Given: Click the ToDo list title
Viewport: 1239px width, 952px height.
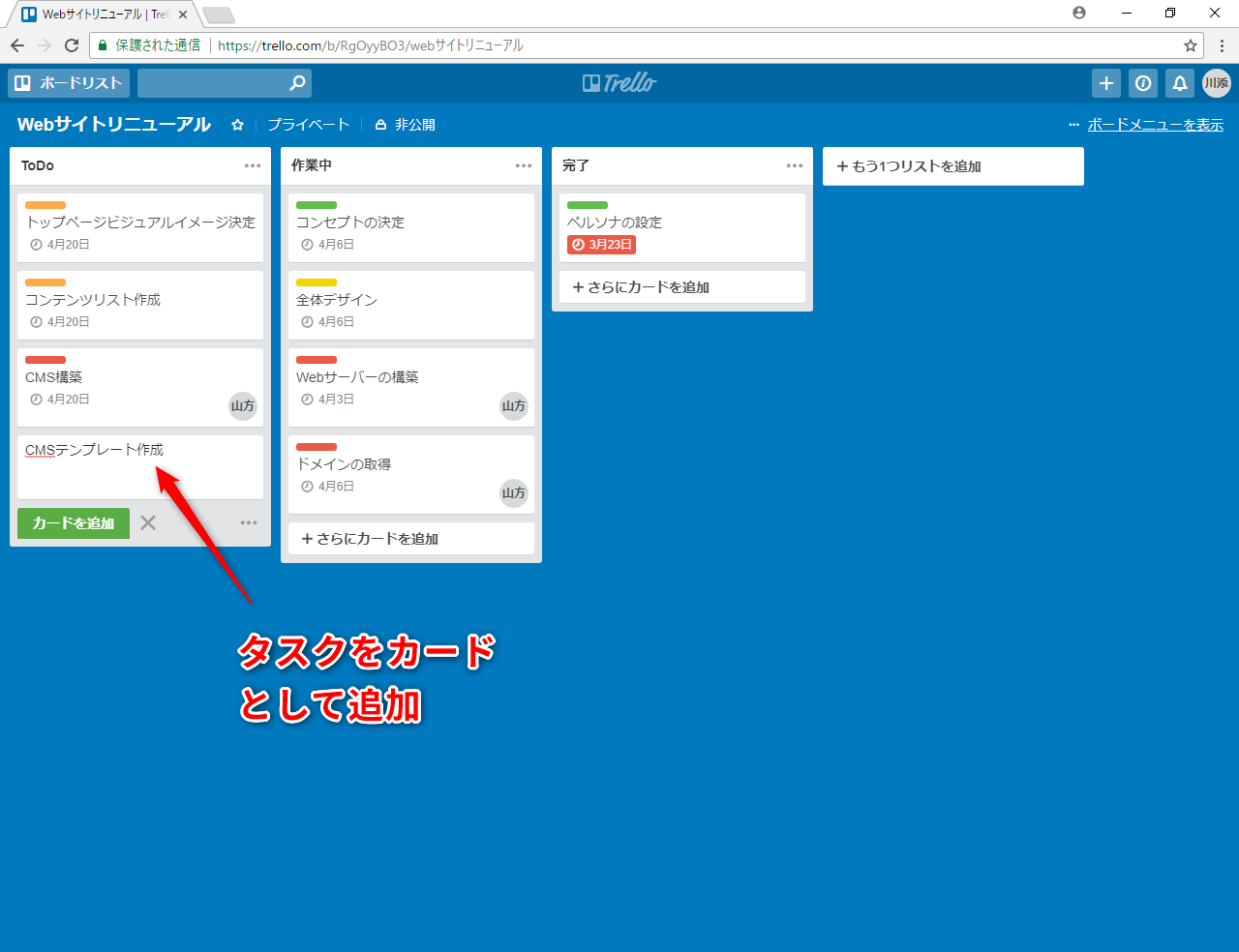Looking at the screenshot, I should 38,165.
